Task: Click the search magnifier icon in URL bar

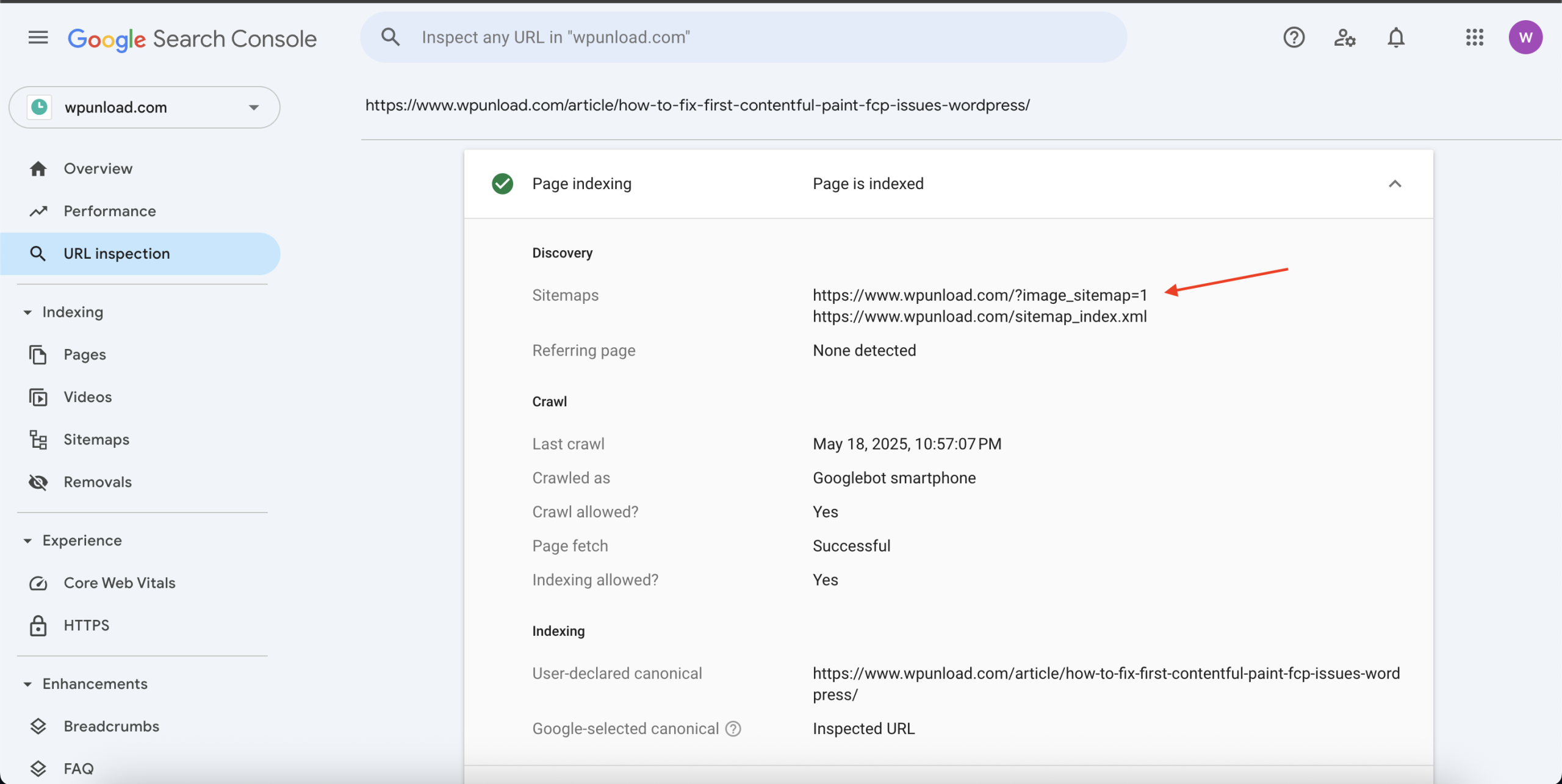Action: [390, 37]
